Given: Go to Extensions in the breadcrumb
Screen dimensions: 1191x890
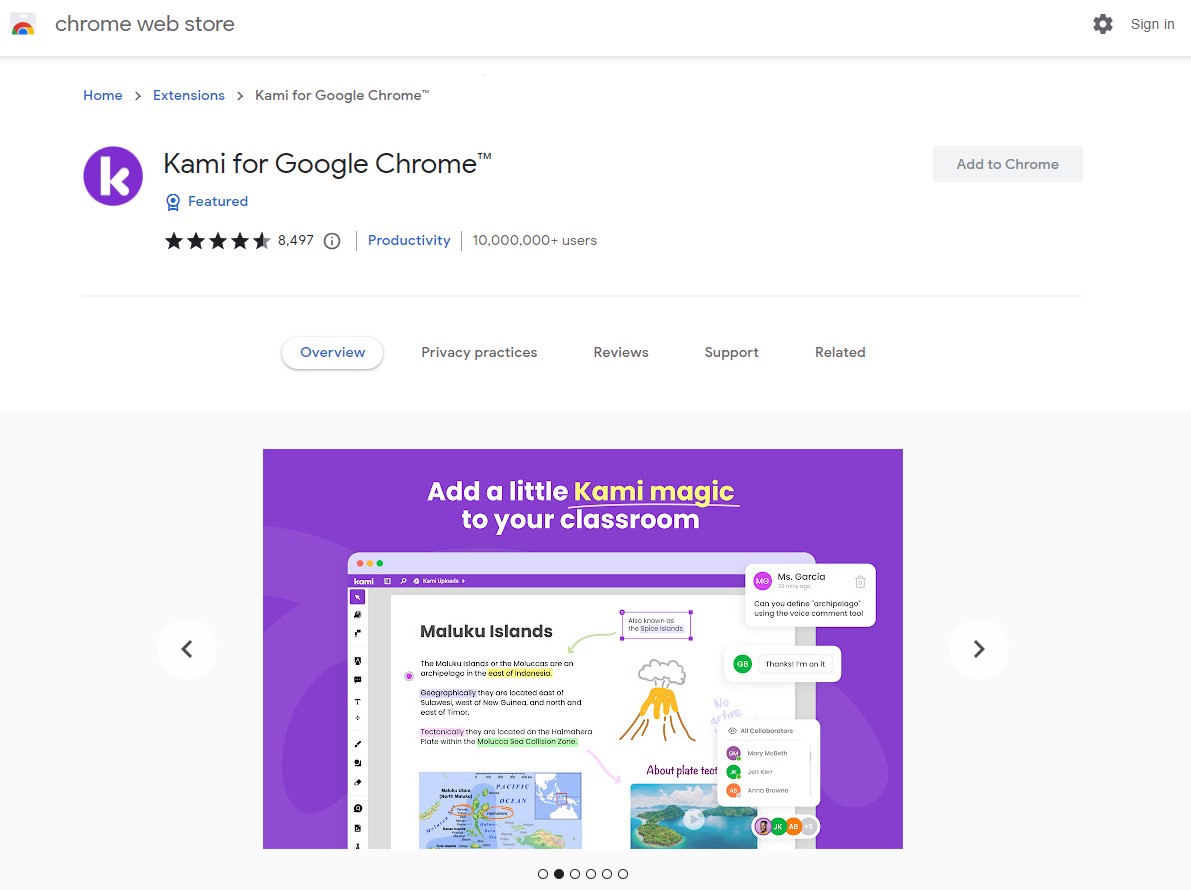Looking at the screenshot, I should click(188, 96).
